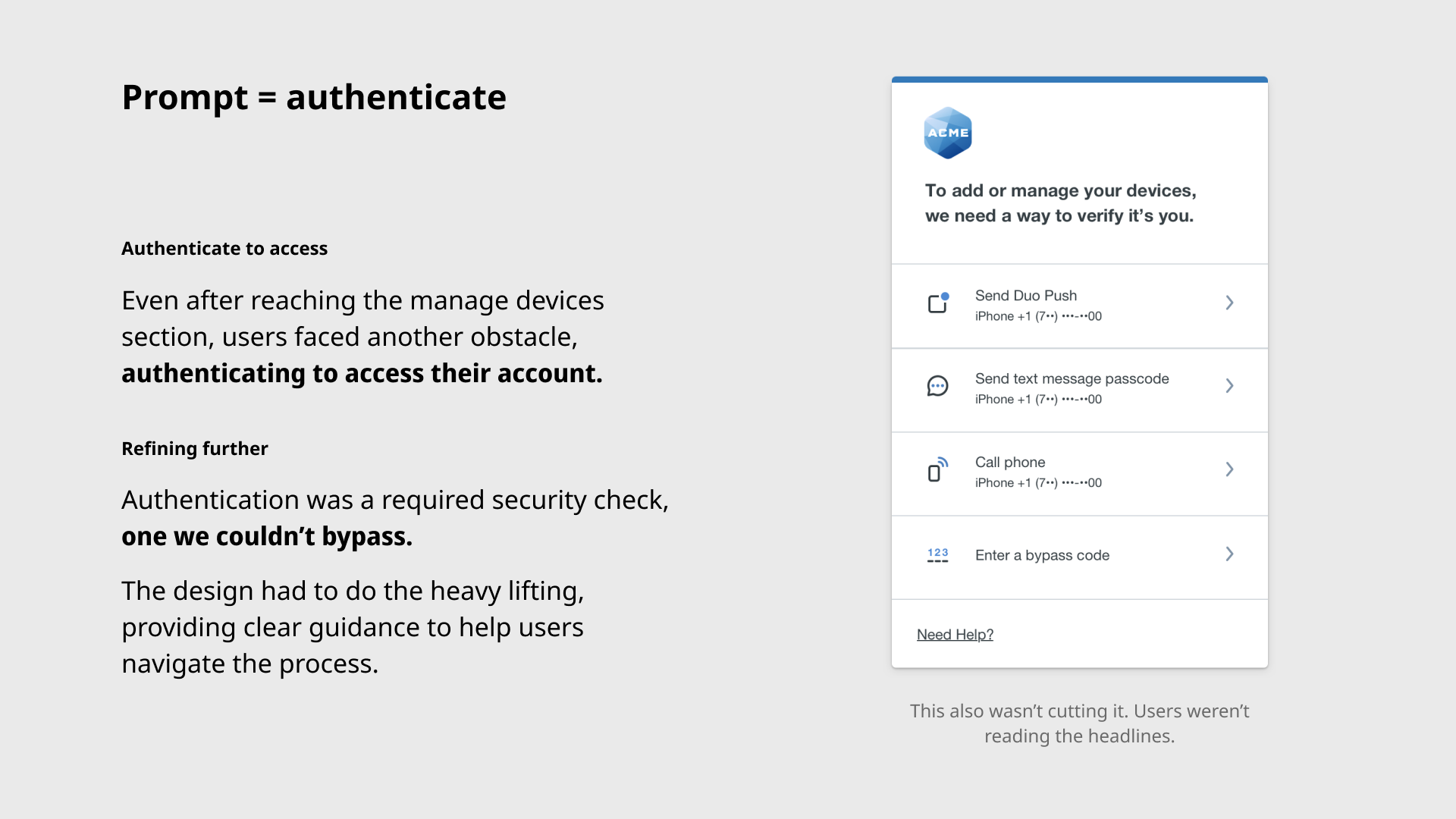Screen dimensions: 1456x819
Task: Click the Call phone ringing icon
Action: (x=939, y=469)
